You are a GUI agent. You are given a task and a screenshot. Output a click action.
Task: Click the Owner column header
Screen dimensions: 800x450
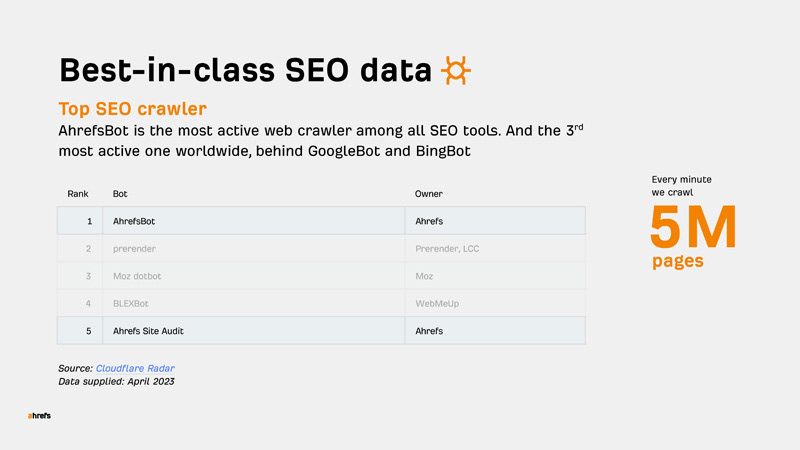429,194
